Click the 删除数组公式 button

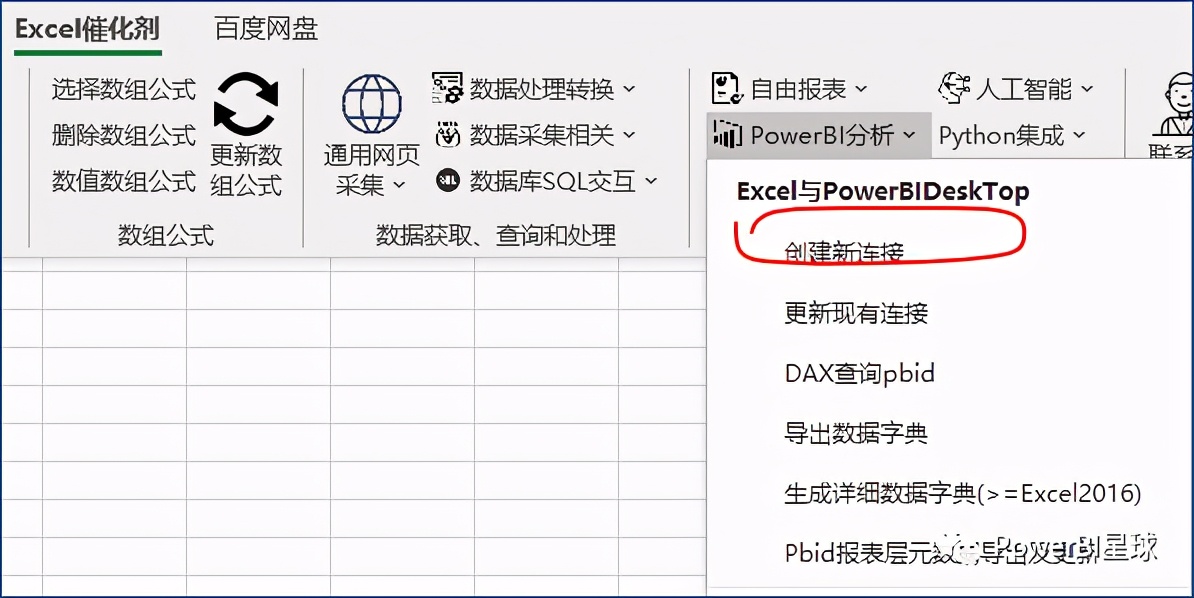tap(122, 133)
